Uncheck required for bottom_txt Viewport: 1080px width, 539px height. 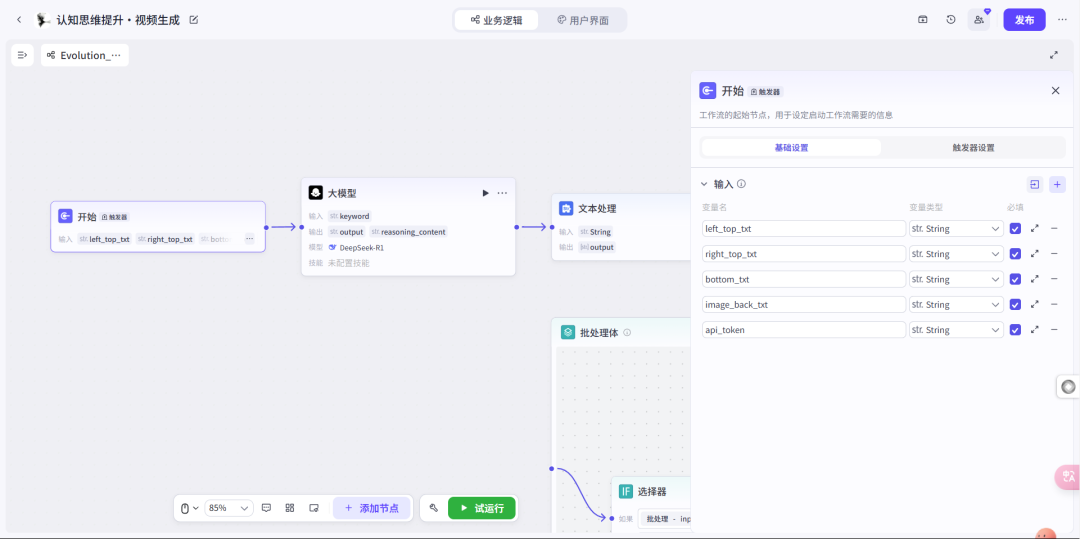pos(1015,279)
